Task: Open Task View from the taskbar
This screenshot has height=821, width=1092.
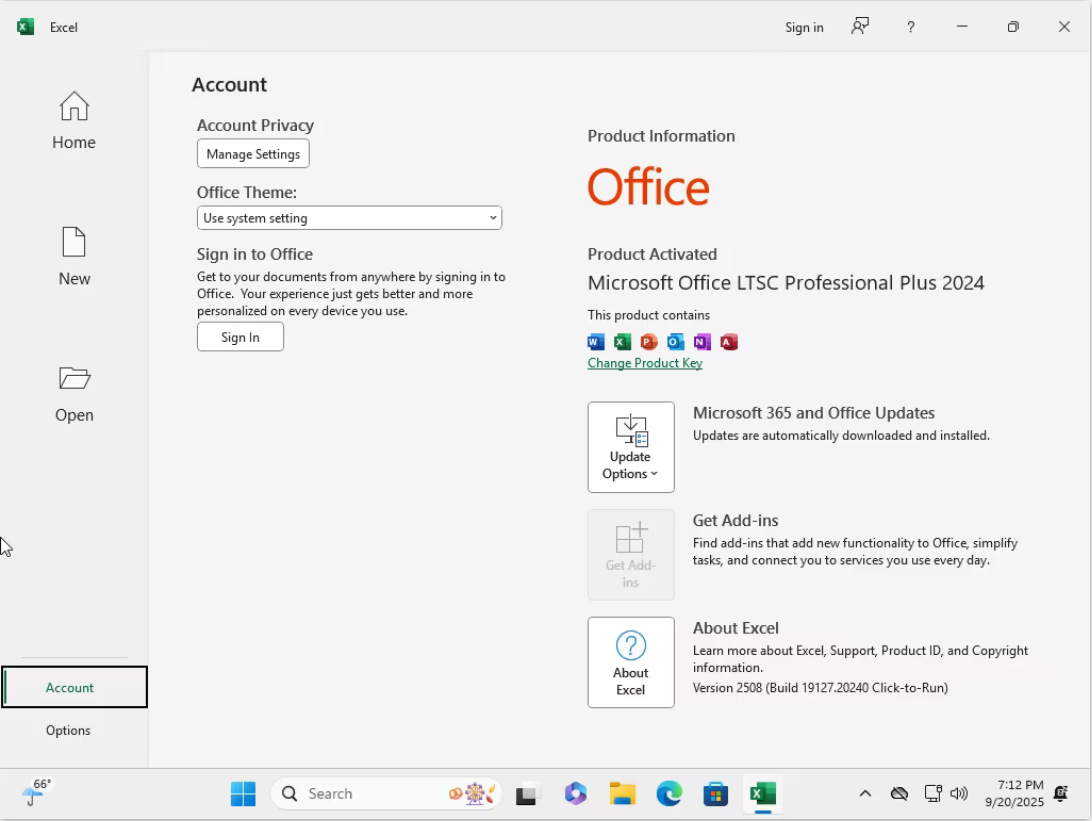Action: point(526,794)
